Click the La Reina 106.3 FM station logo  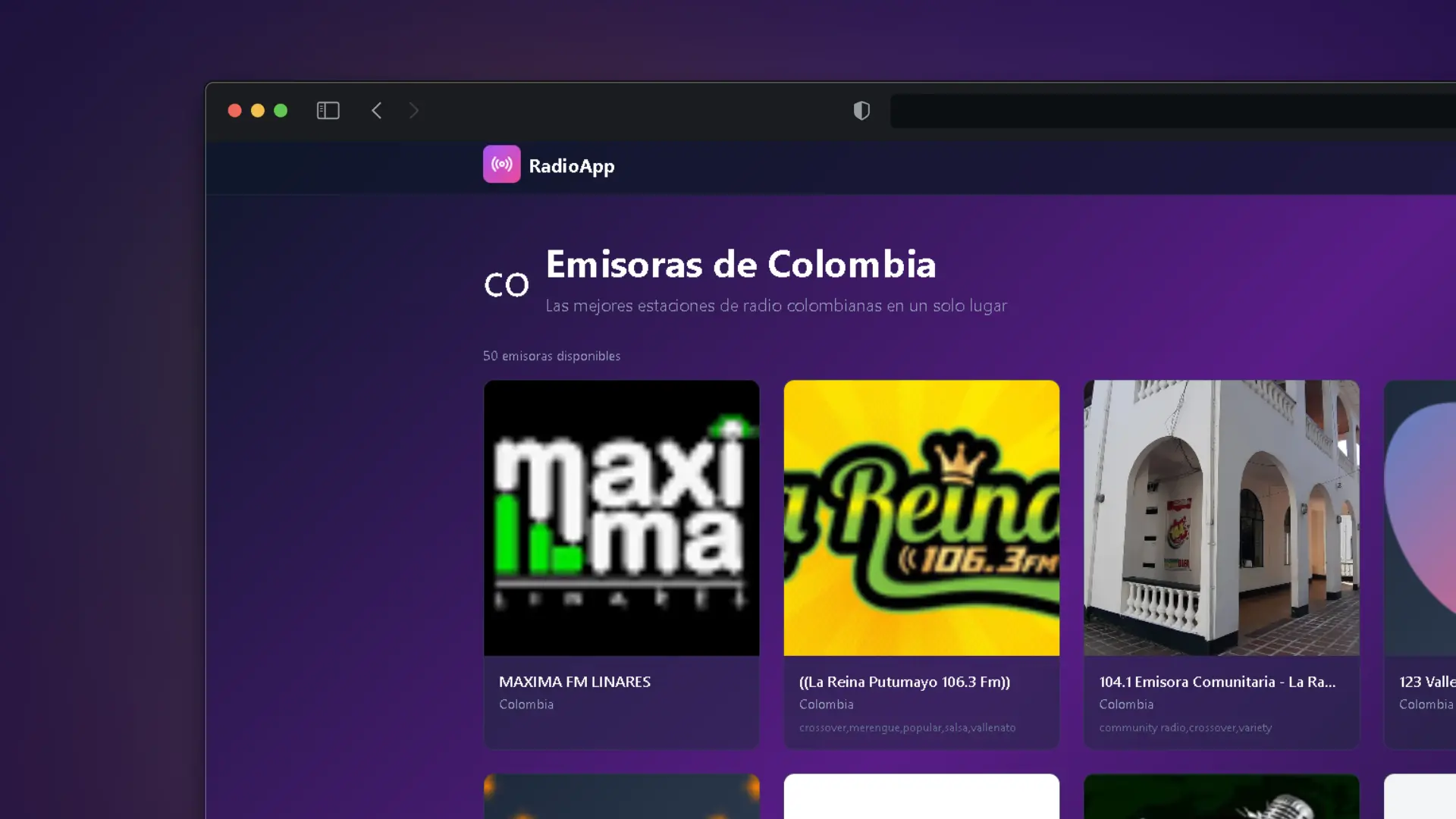[x=921, y=517]
